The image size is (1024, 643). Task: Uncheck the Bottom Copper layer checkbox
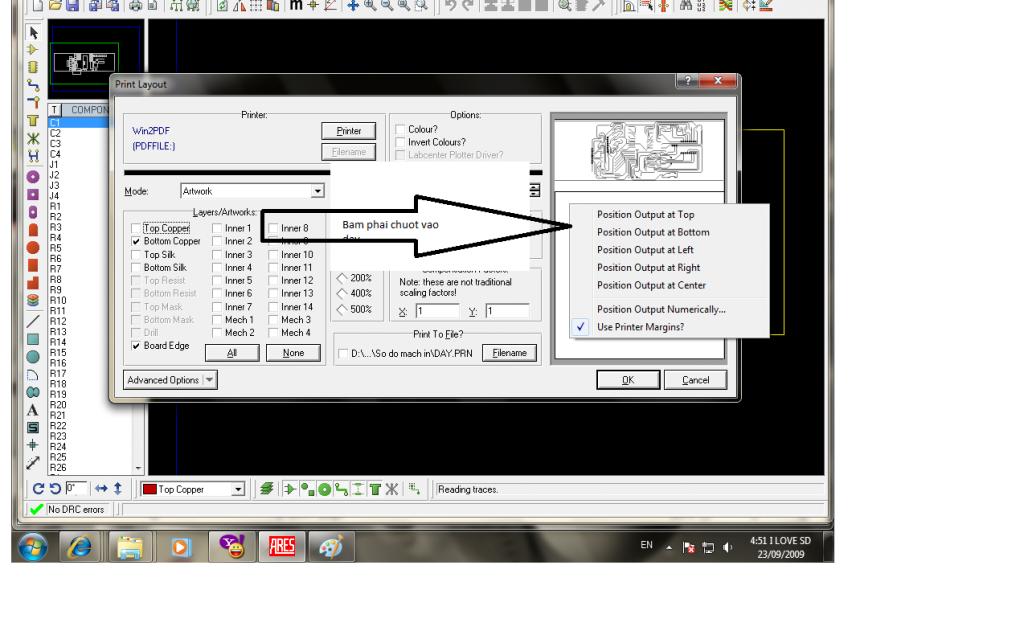point(136,242)
